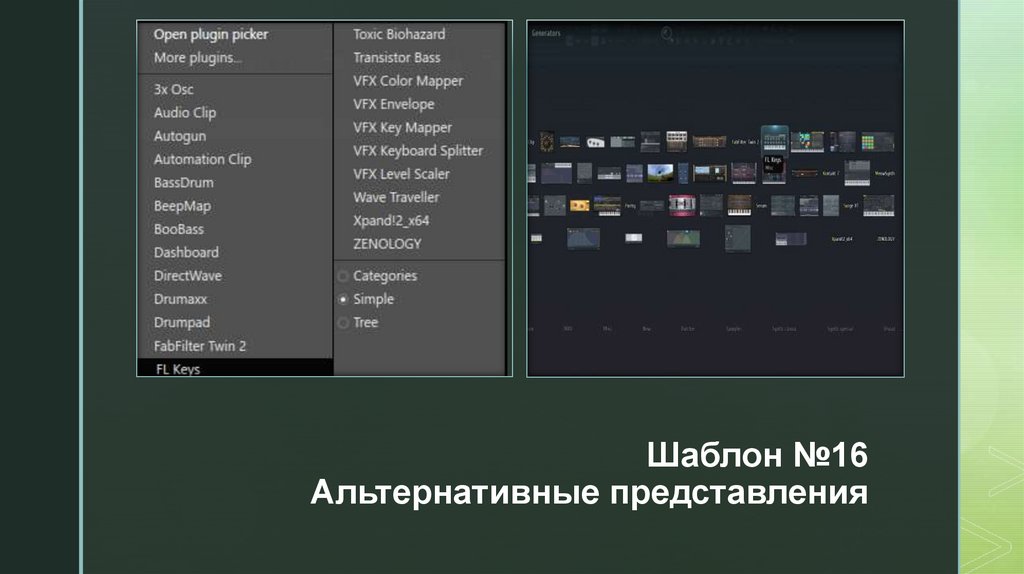Select the BeepMap plugin entry
Image resolution: width=1024 pixels, height=574 pixels.
[182, 206]
